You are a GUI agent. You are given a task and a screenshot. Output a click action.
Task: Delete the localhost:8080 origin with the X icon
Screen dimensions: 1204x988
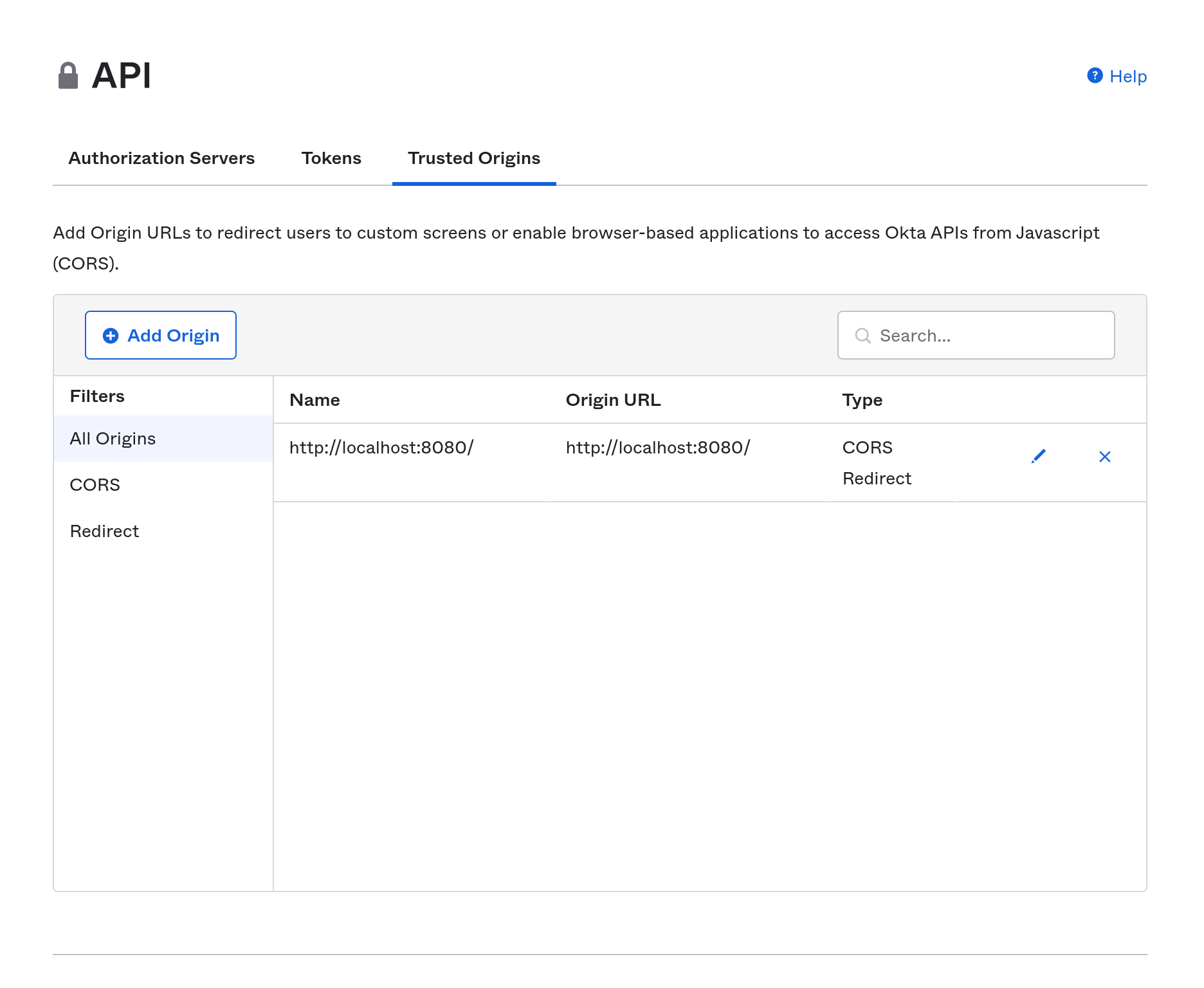1104,457
